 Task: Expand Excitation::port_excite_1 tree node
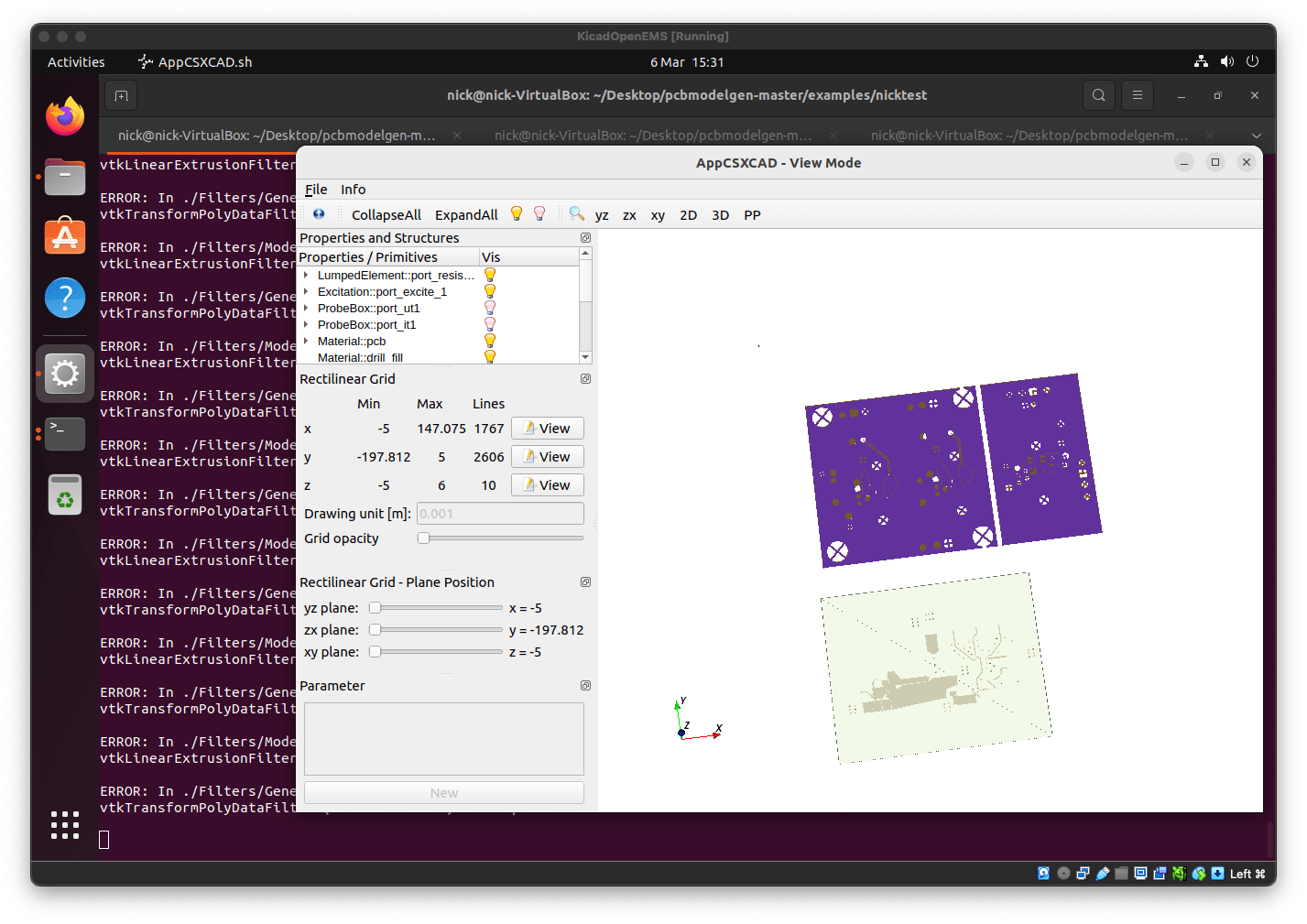306,291
